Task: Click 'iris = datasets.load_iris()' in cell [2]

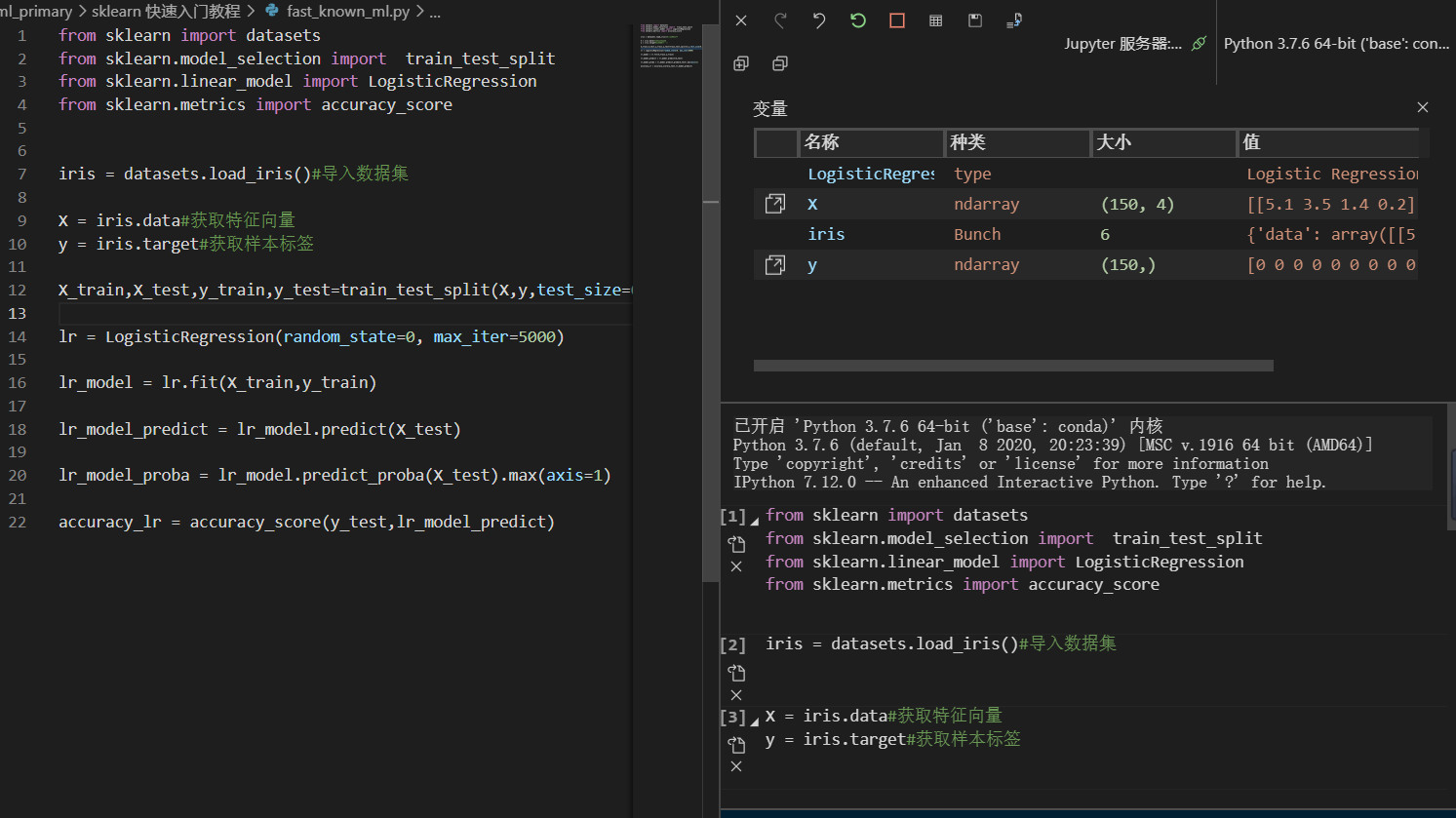Action: coord(891,643)
